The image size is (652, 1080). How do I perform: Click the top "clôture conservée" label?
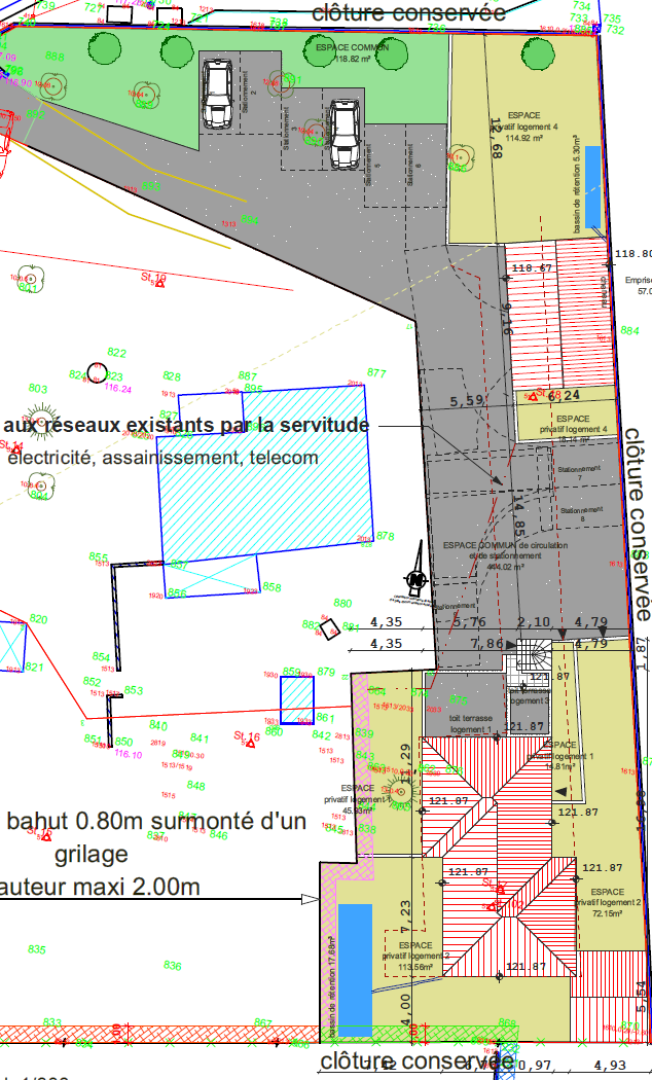pos(409,13)
